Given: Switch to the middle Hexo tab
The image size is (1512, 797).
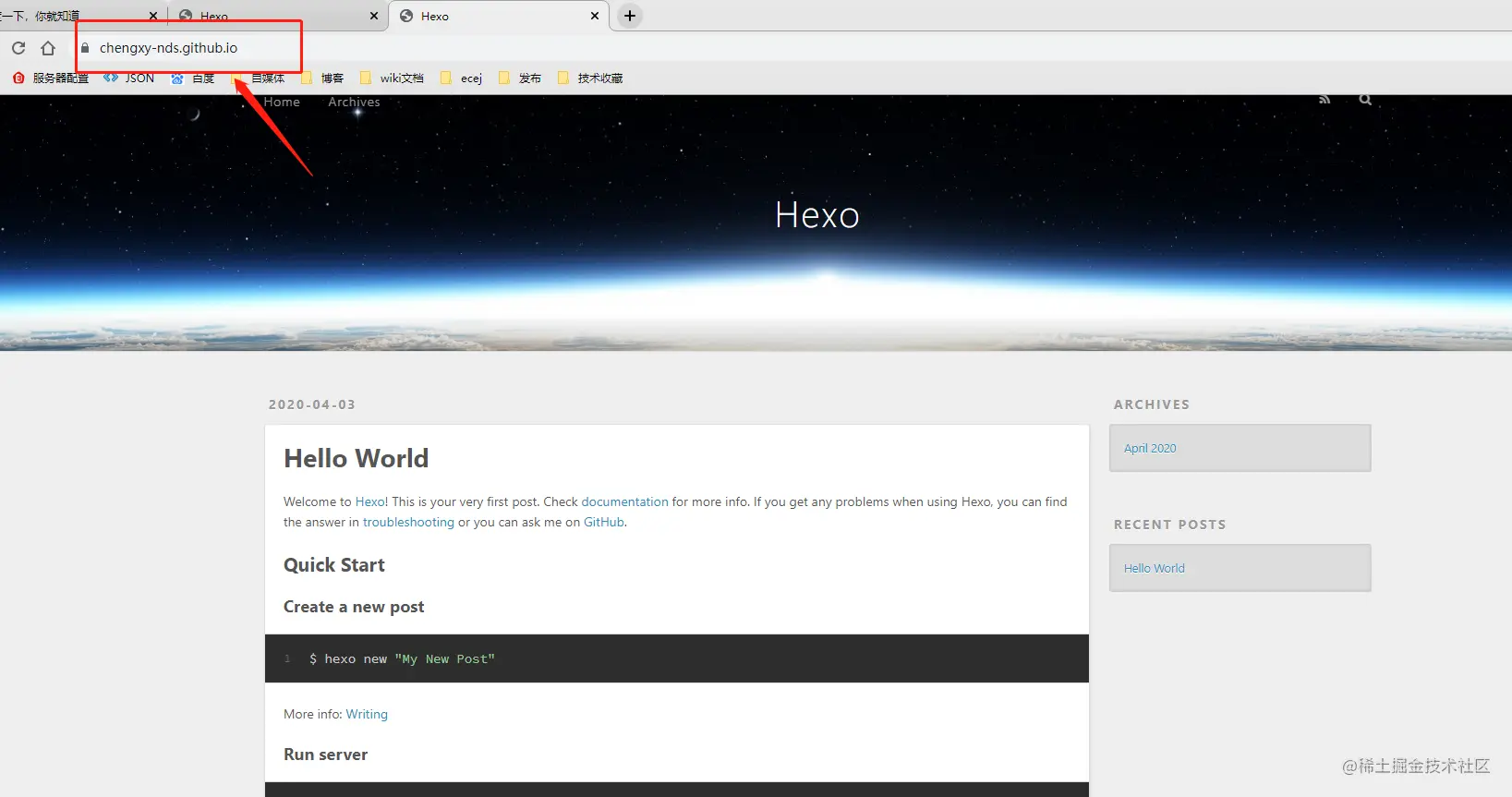Looking at the screenshot, I should click(277, 16).
